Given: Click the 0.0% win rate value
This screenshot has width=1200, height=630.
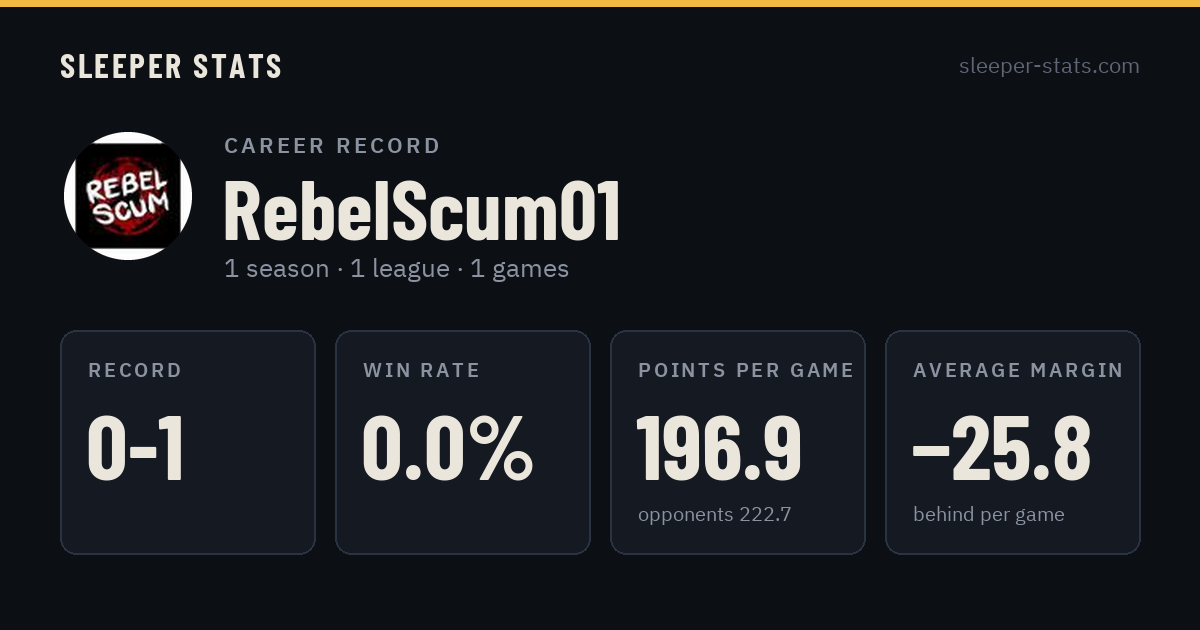Looking at the screenshot, I should [x=447, y=449].
